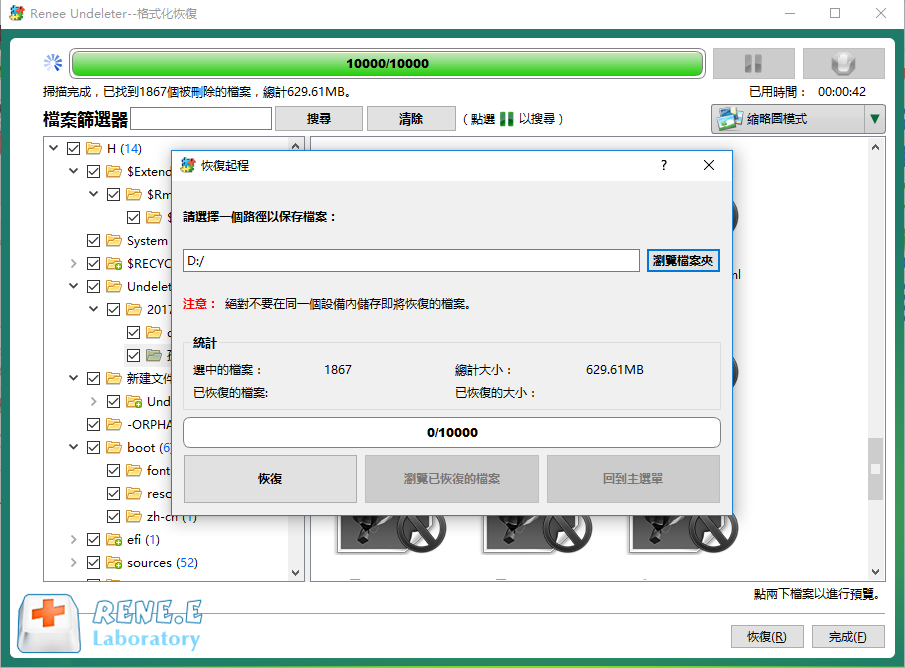Collapse the Undelete folder node
Image resolution: width=905 pixels, height=668 pixels.
pyautogui.click(x=73, y=286)
